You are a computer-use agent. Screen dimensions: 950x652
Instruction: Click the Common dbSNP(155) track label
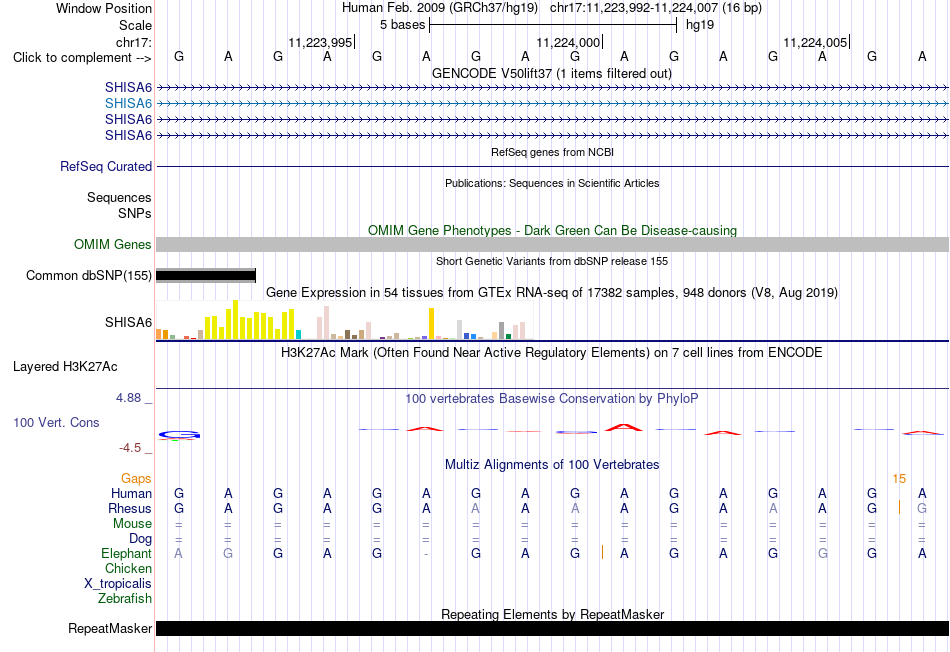tap(88, 276)
